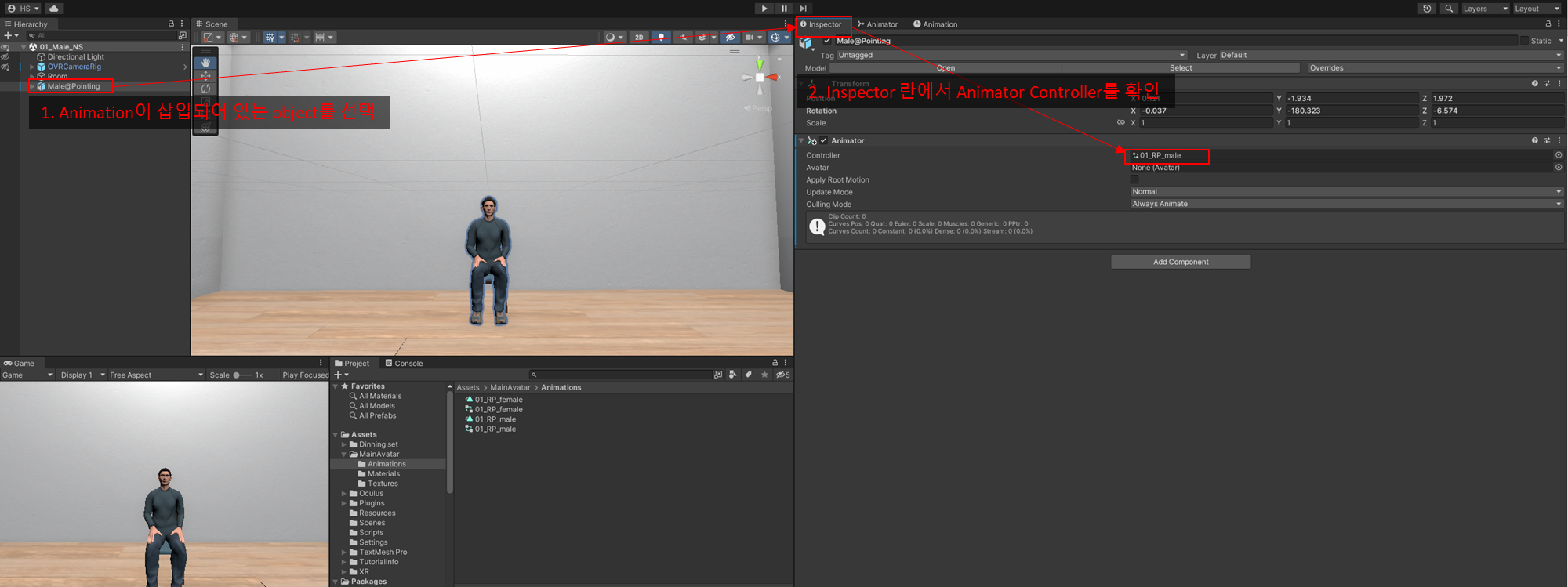Image resolution: width=1568 pixels, height=587 pixels.
Task: Open Animator component help icon
Action: click(x=1534, y=140)
